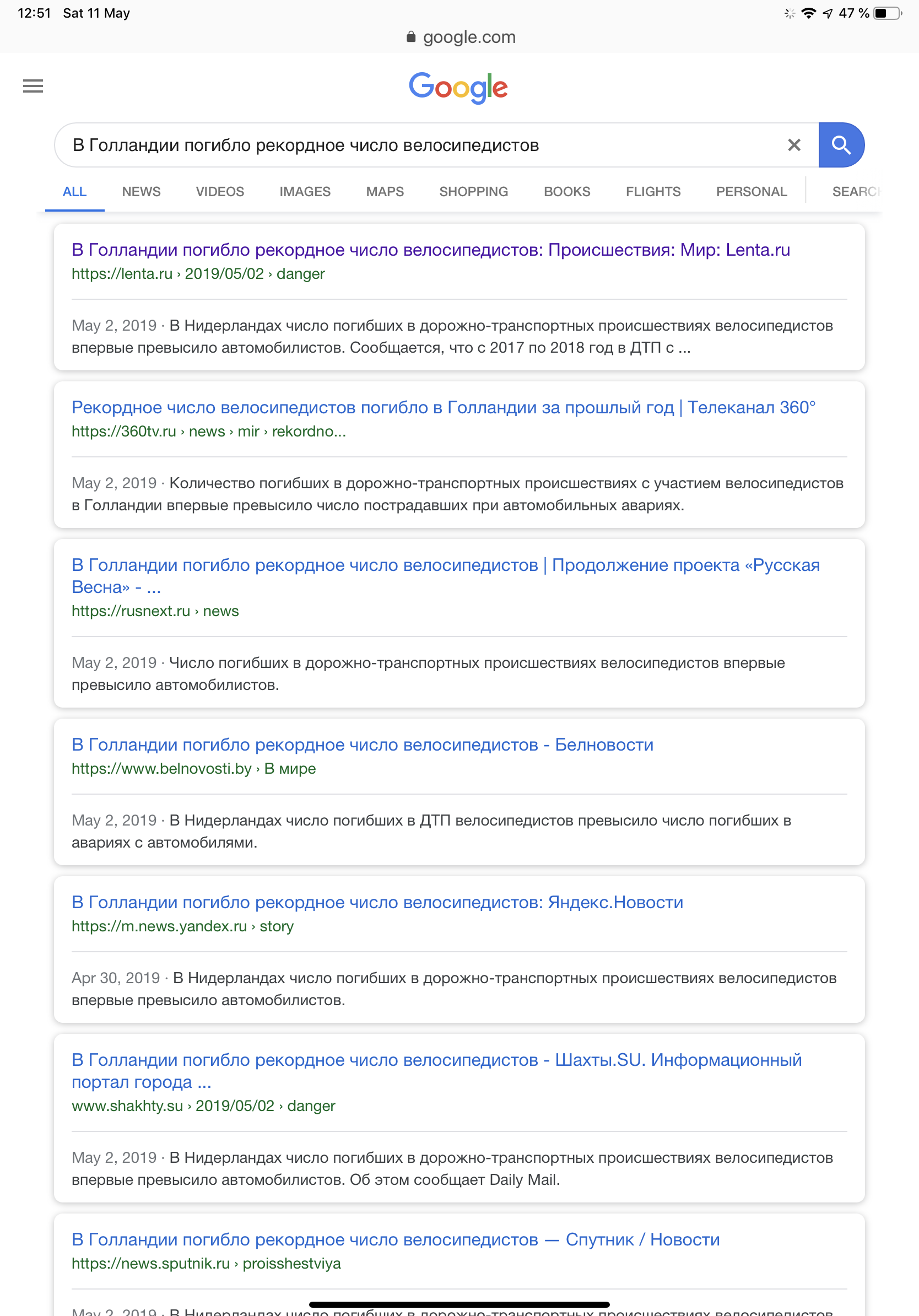This screenshot has width=919, height=1316.
Task: Open the Яндекс.Новости result link
Action: pos(377,902)
